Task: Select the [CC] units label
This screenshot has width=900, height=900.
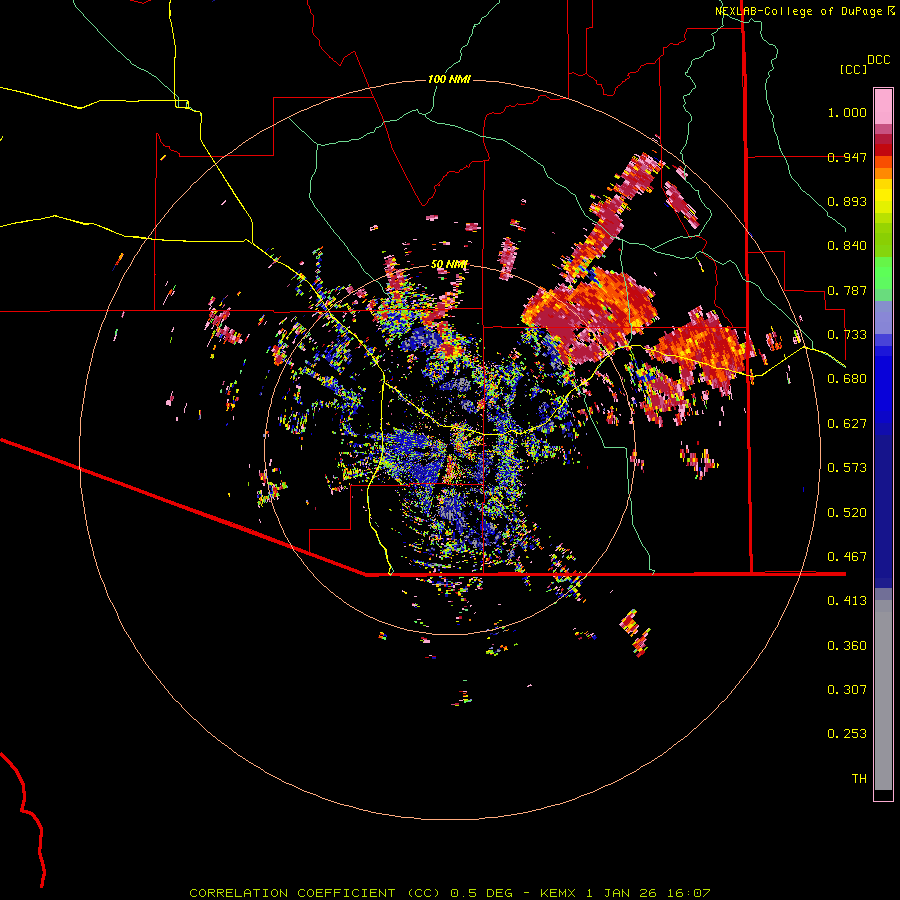Action: (x=853, y=69)
